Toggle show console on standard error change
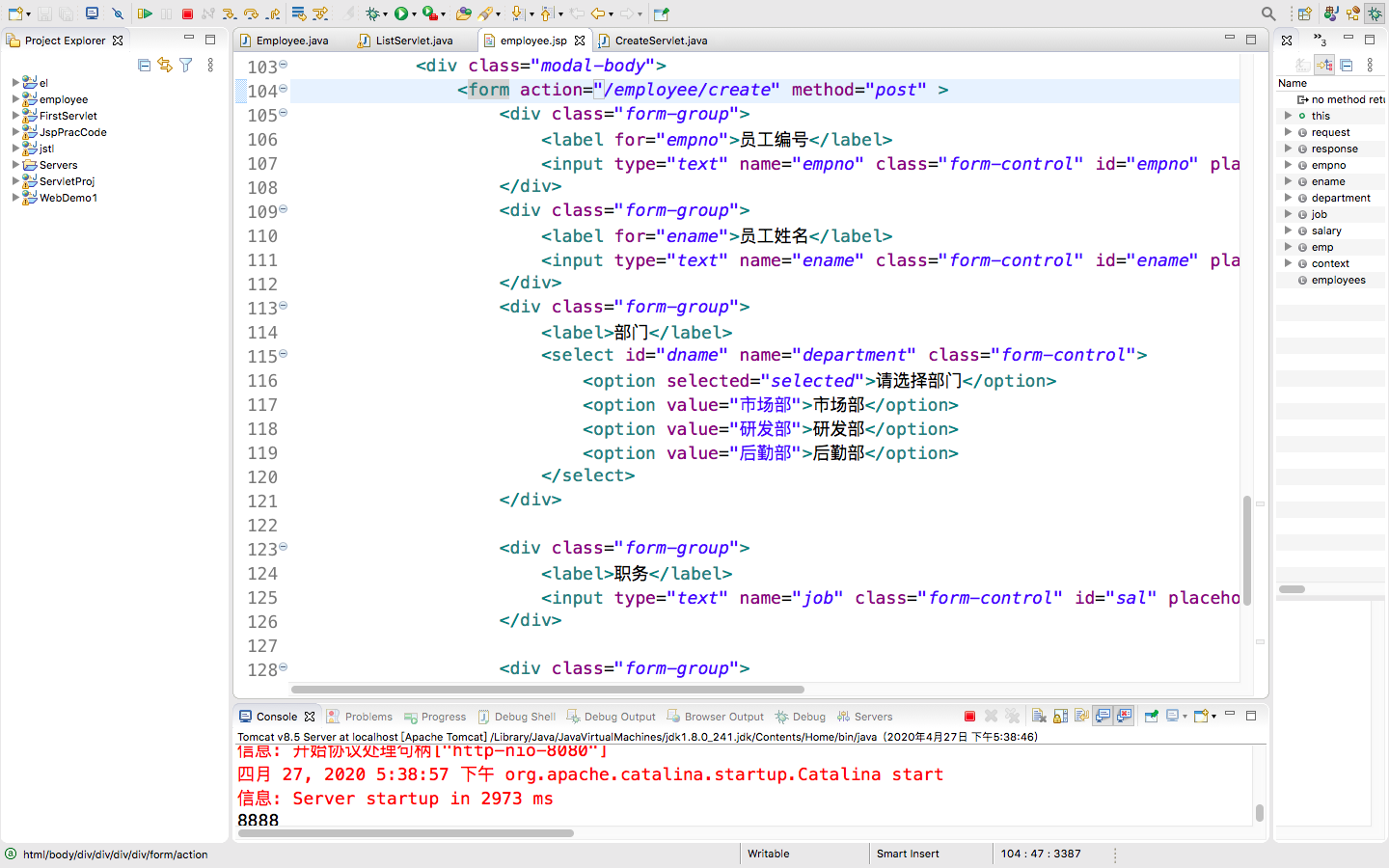The width and height of the screenshot is (1389, 868). click(1125, 717)
